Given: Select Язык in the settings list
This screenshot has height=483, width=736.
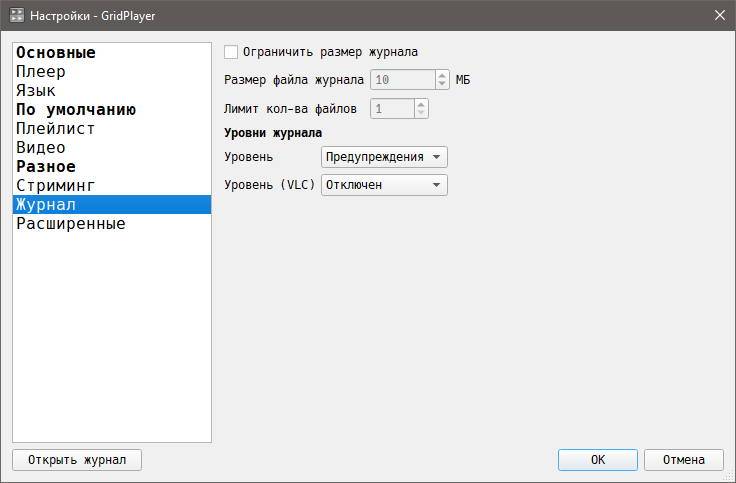Looking at the screenshot, I should [x=112, y=91].
